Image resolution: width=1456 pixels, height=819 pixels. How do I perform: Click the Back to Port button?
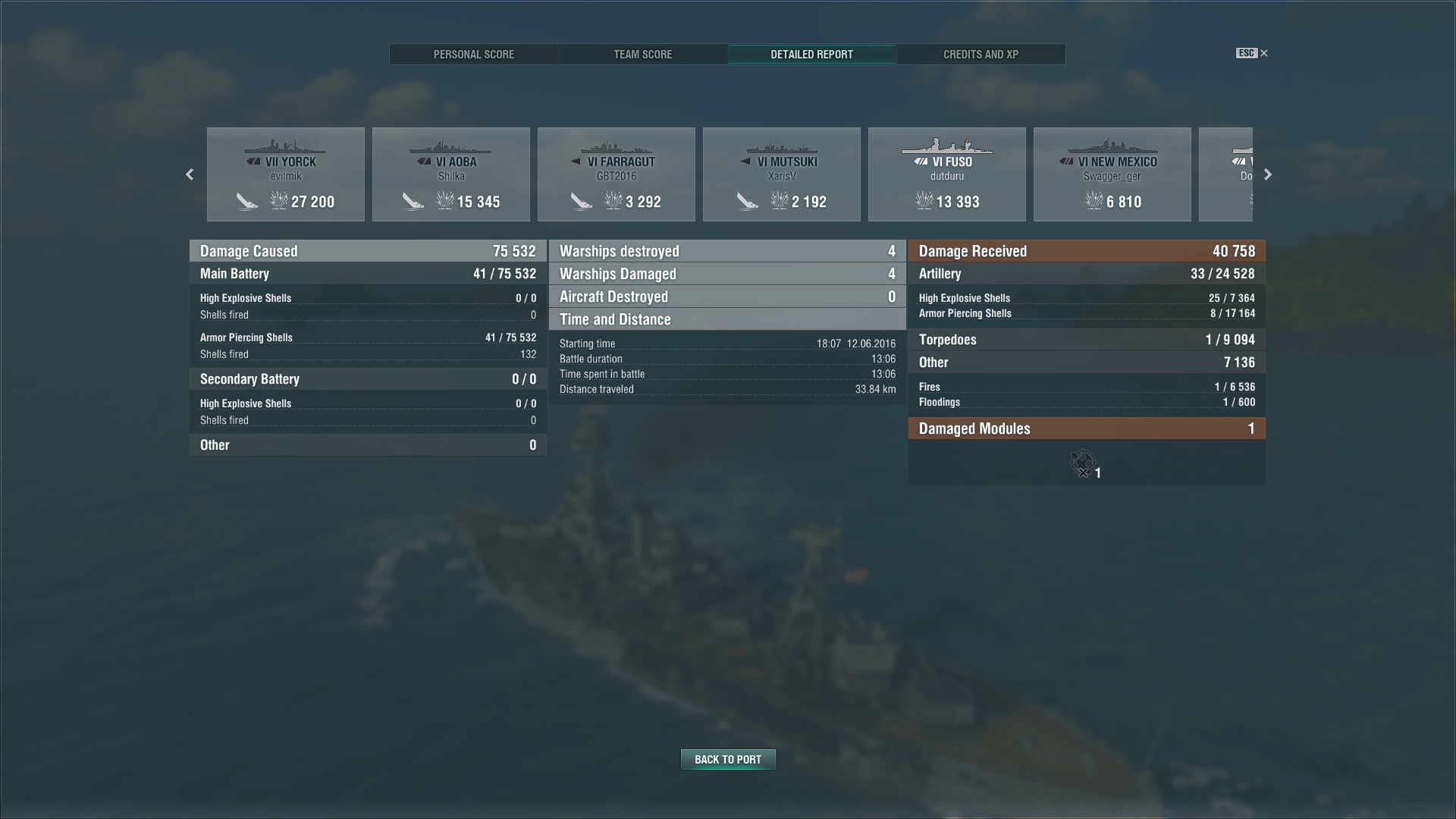728,759
